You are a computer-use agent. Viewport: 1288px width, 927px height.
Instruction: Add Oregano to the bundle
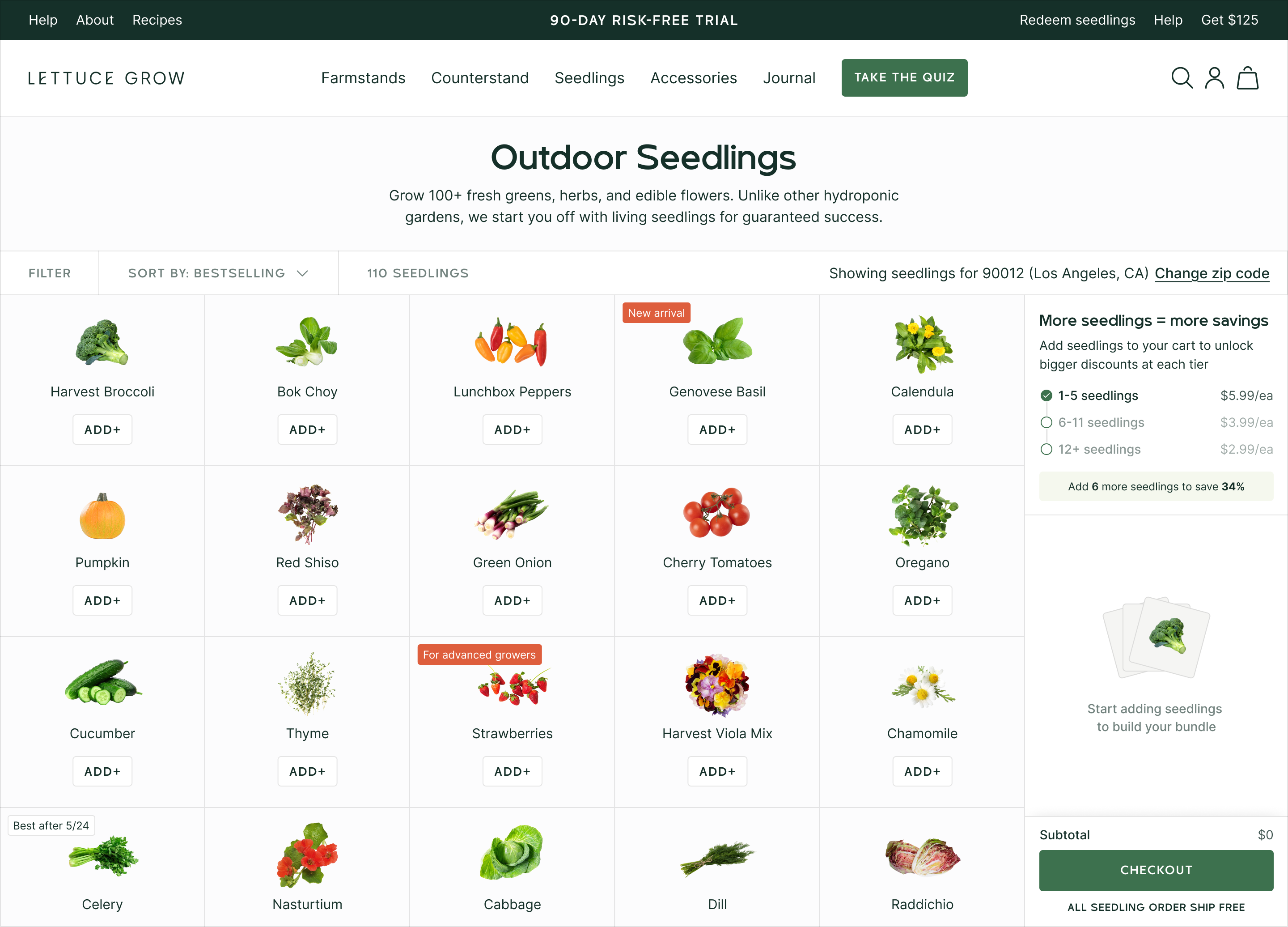[x=922, y=600]
